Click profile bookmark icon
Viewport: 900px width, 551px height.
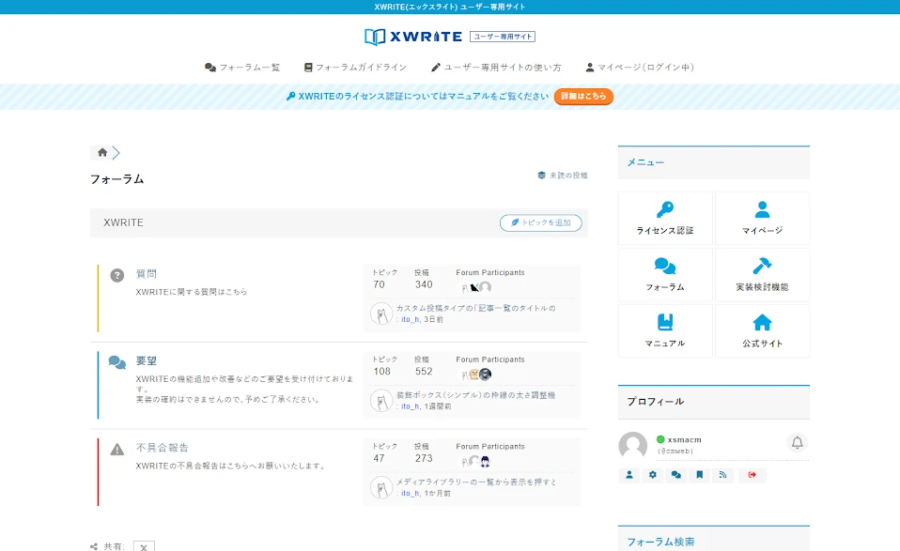[700, 475]
